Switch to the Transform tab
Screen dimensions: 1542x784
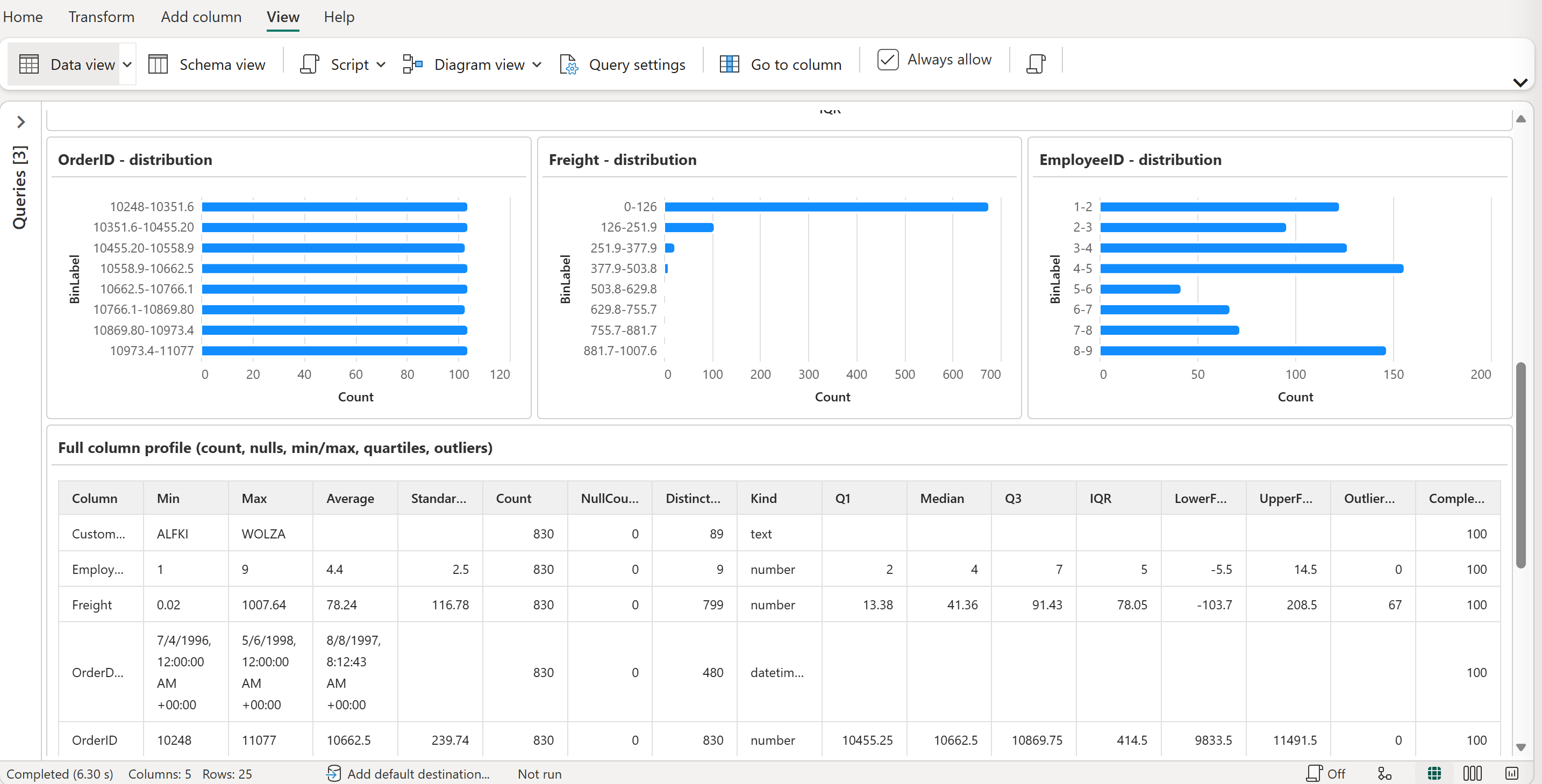tap(101, 17)
